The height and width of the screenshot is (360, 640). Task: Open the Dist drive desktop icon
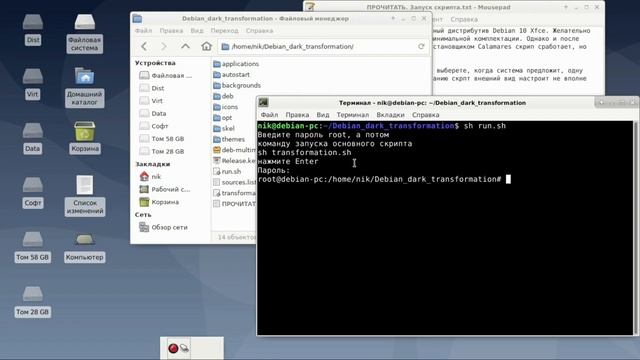point(33,29)
